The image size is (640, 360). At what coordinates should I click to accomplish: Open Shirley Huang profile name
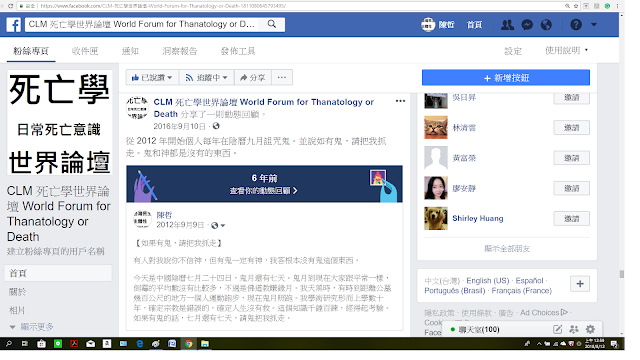tap(478, 218)
